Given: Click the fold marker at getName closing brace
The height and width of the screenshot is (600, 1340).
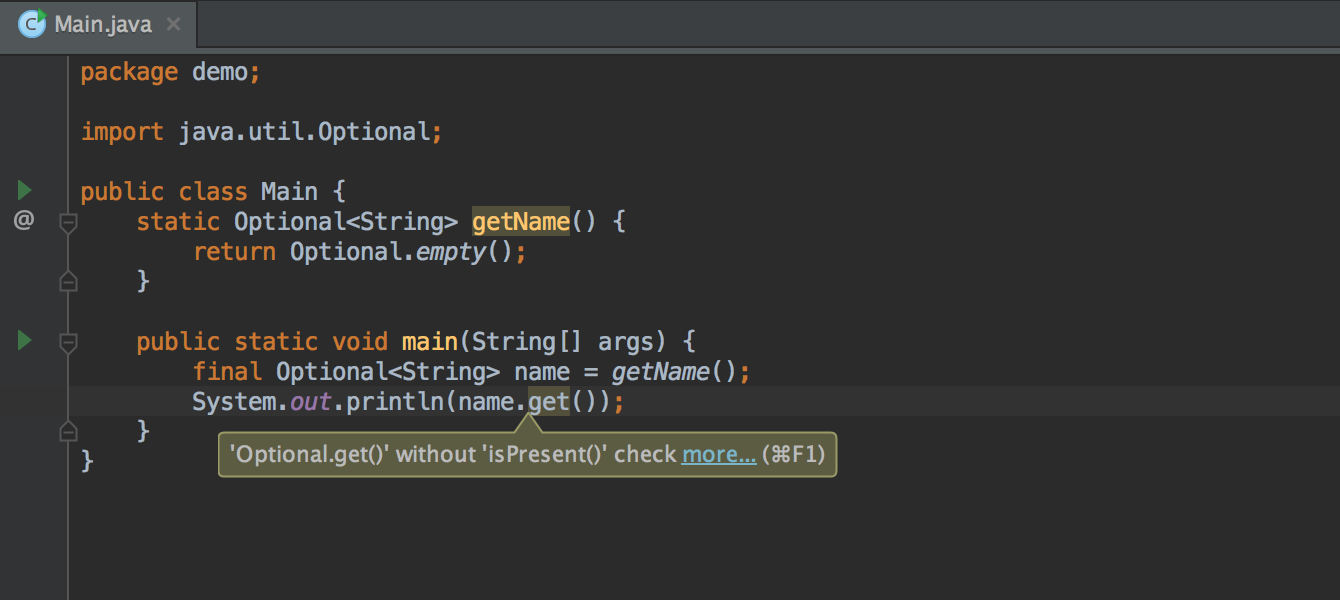Looking at the screenshot, I should (68, 281).
